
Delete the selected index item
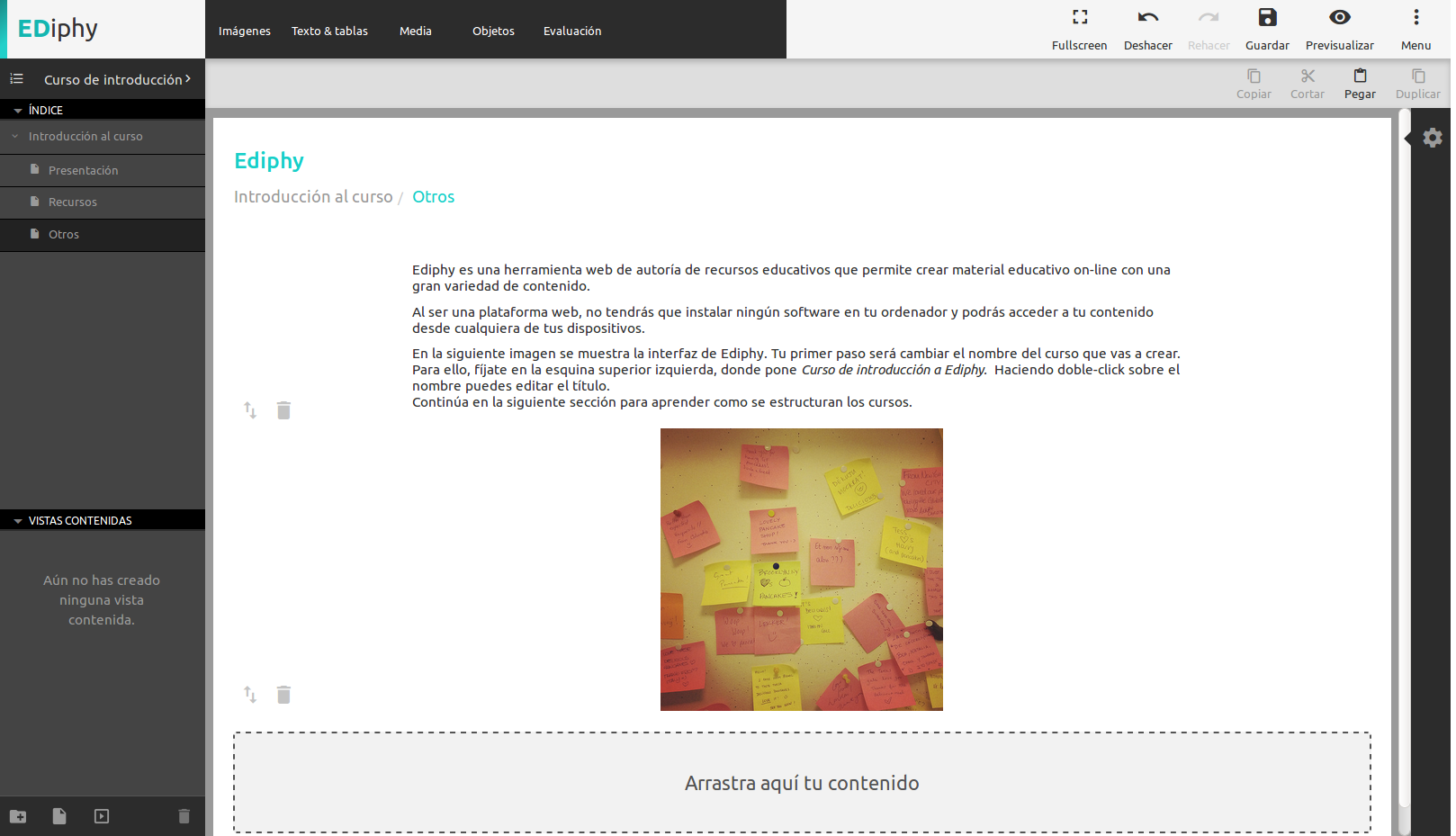[184, 816]
